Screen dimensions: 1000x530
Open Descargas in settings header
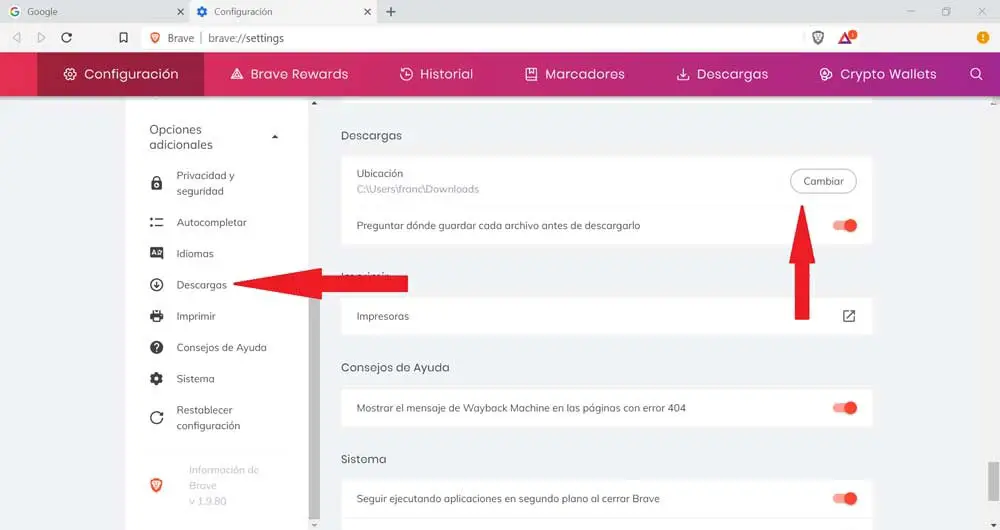coord(722,74)
